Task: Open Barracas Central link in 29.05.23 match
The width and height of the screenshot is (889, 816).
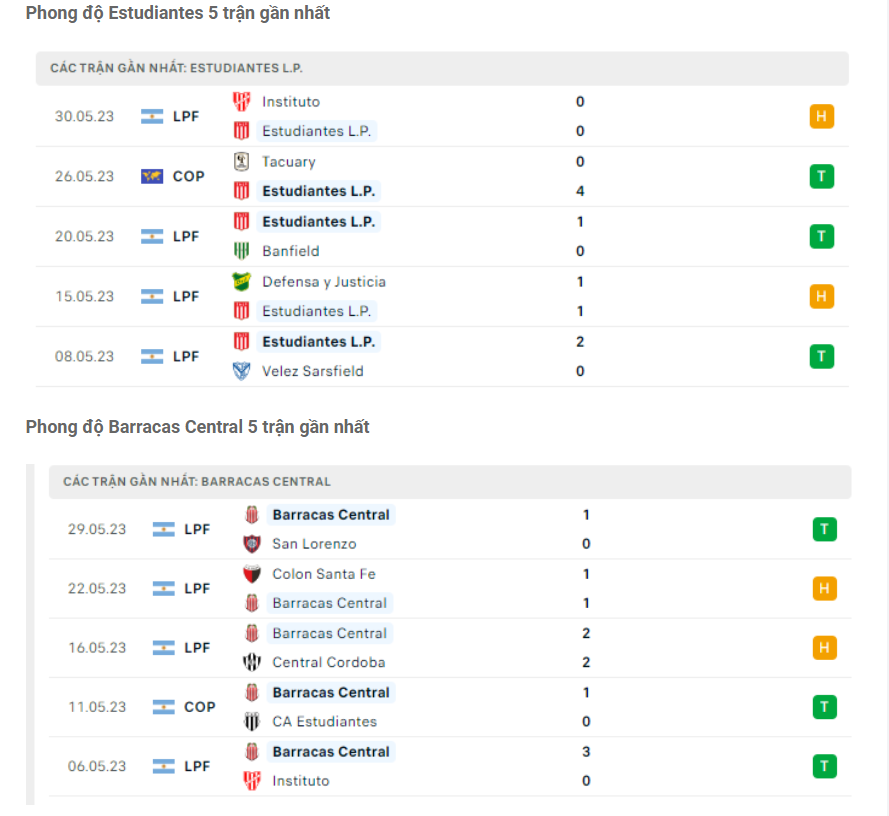Action: [331, 515]
